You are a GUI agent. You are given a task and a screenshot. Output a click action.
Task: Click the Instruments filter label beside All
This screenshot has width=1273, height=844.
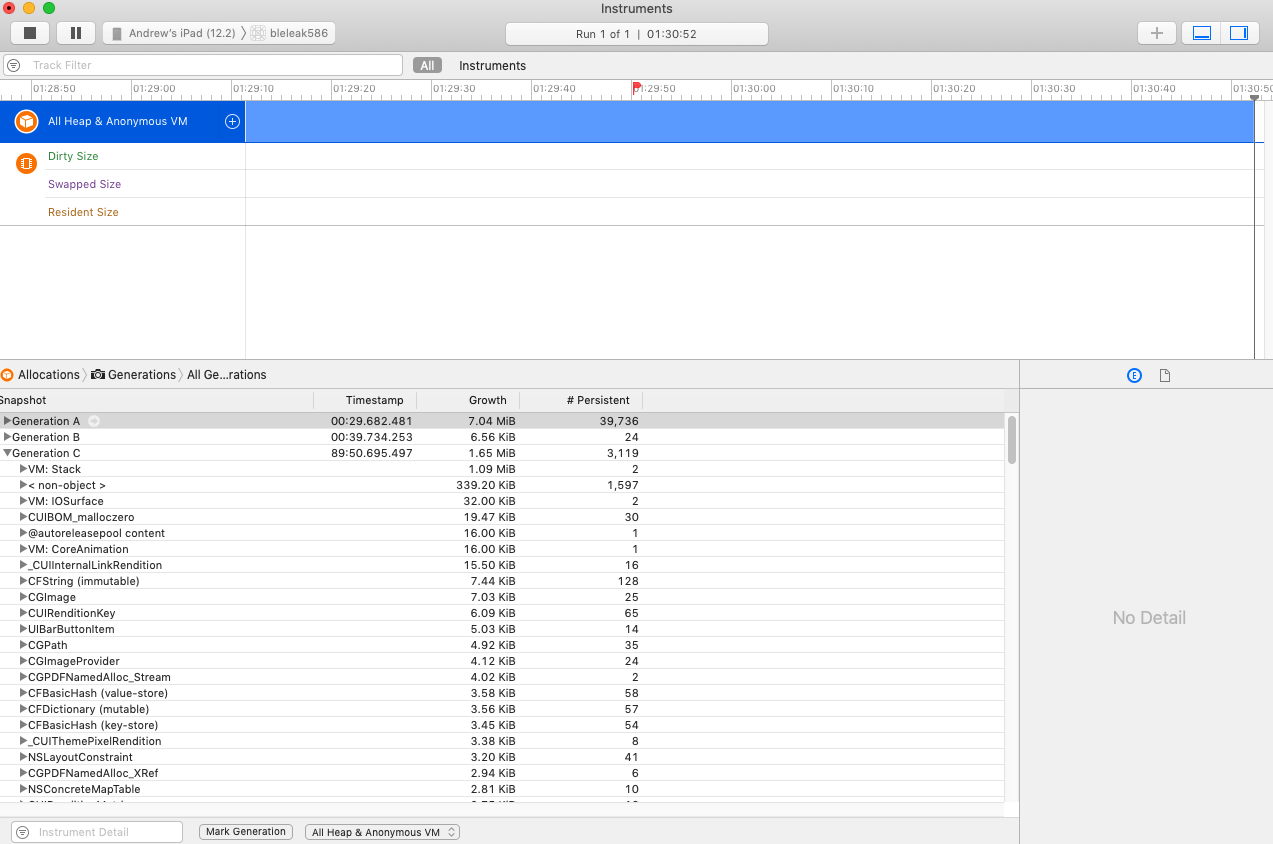coord(492,64)
